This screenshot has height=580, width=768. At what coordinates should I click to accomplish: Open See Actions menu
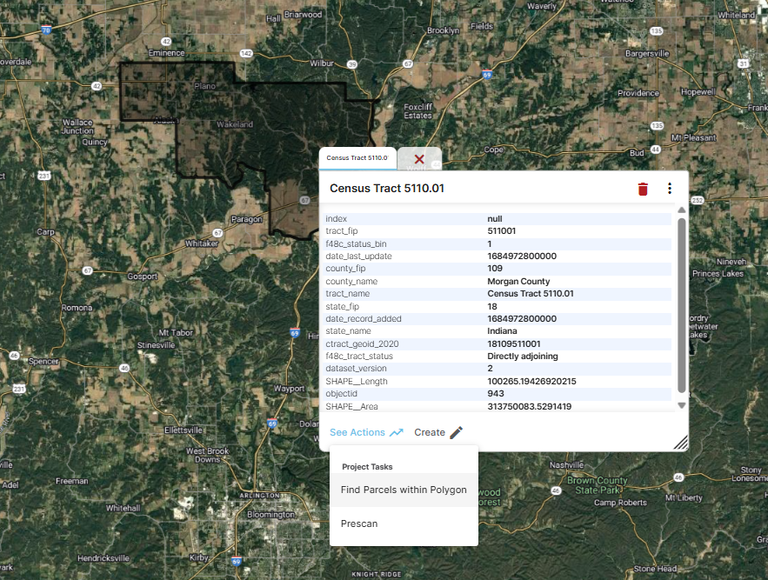pyautogui.click(x=366, y=433)
